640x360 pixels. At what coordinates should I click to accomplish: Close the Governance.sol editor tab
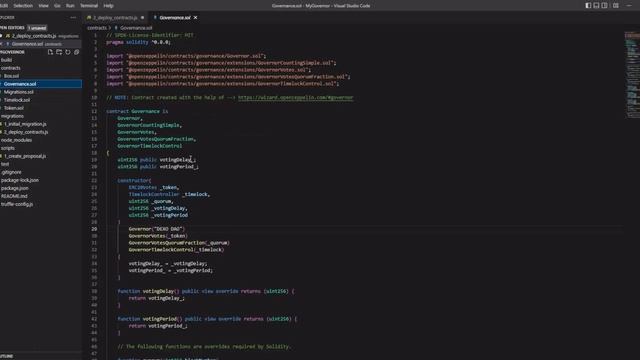click(x=196, y=18)
